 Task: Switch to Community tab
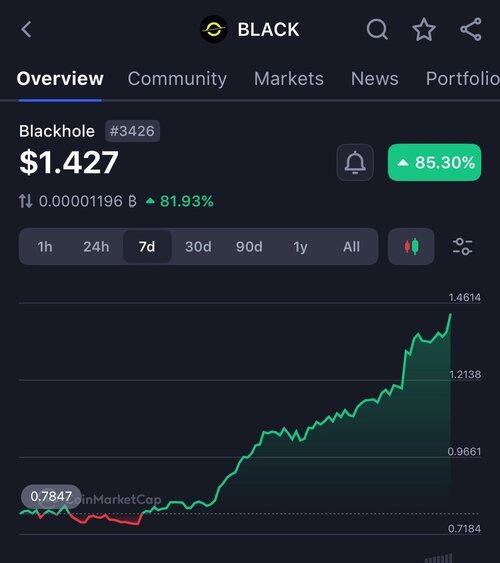pyautogui.click(x=177, y=79)
